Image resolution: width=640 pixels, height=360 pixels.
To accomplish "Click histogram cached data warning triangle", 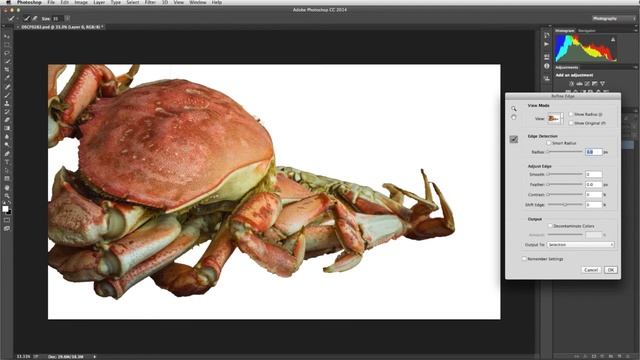I will [x=613, y=40].
